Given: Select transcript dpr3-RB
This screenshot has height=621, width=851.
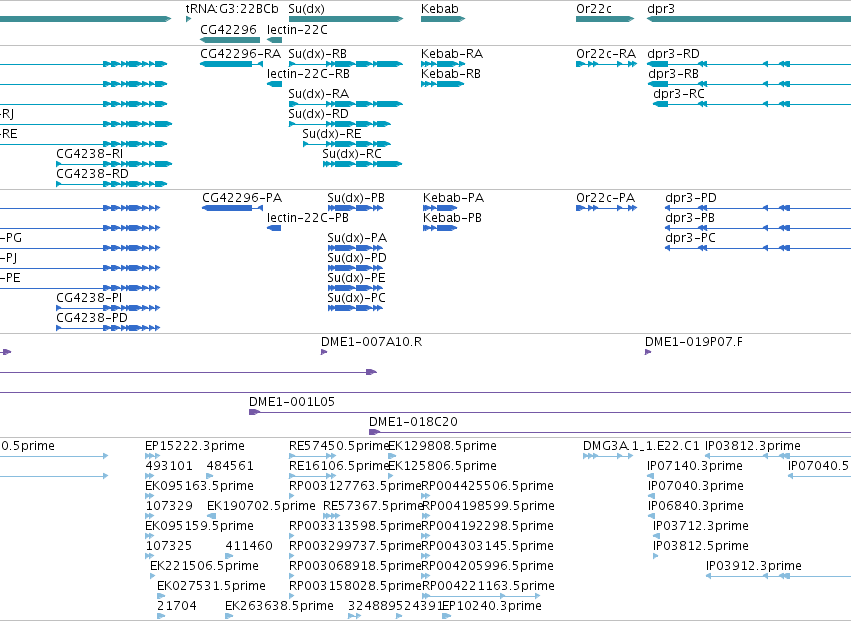Looking at the screenshot, I should [x=674, y=74].
